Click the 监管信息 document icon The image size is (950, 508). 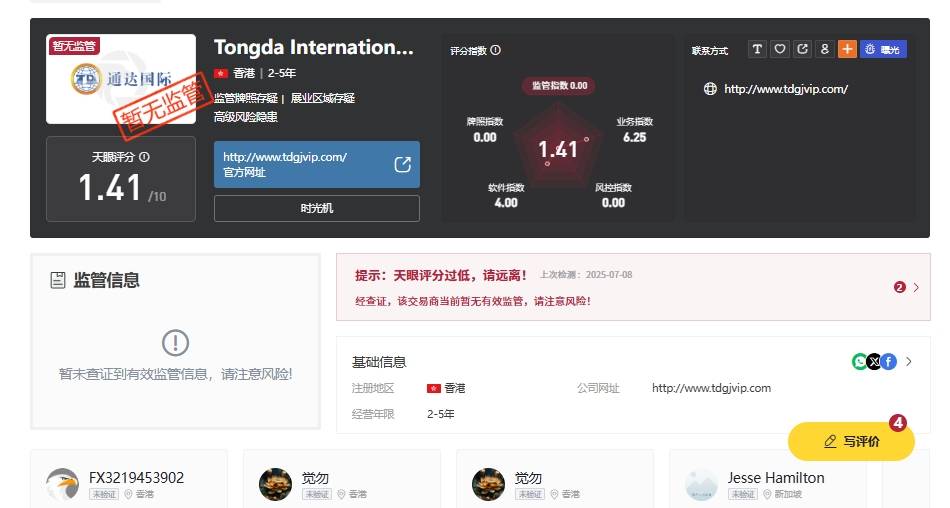click(x=58, y=280)
